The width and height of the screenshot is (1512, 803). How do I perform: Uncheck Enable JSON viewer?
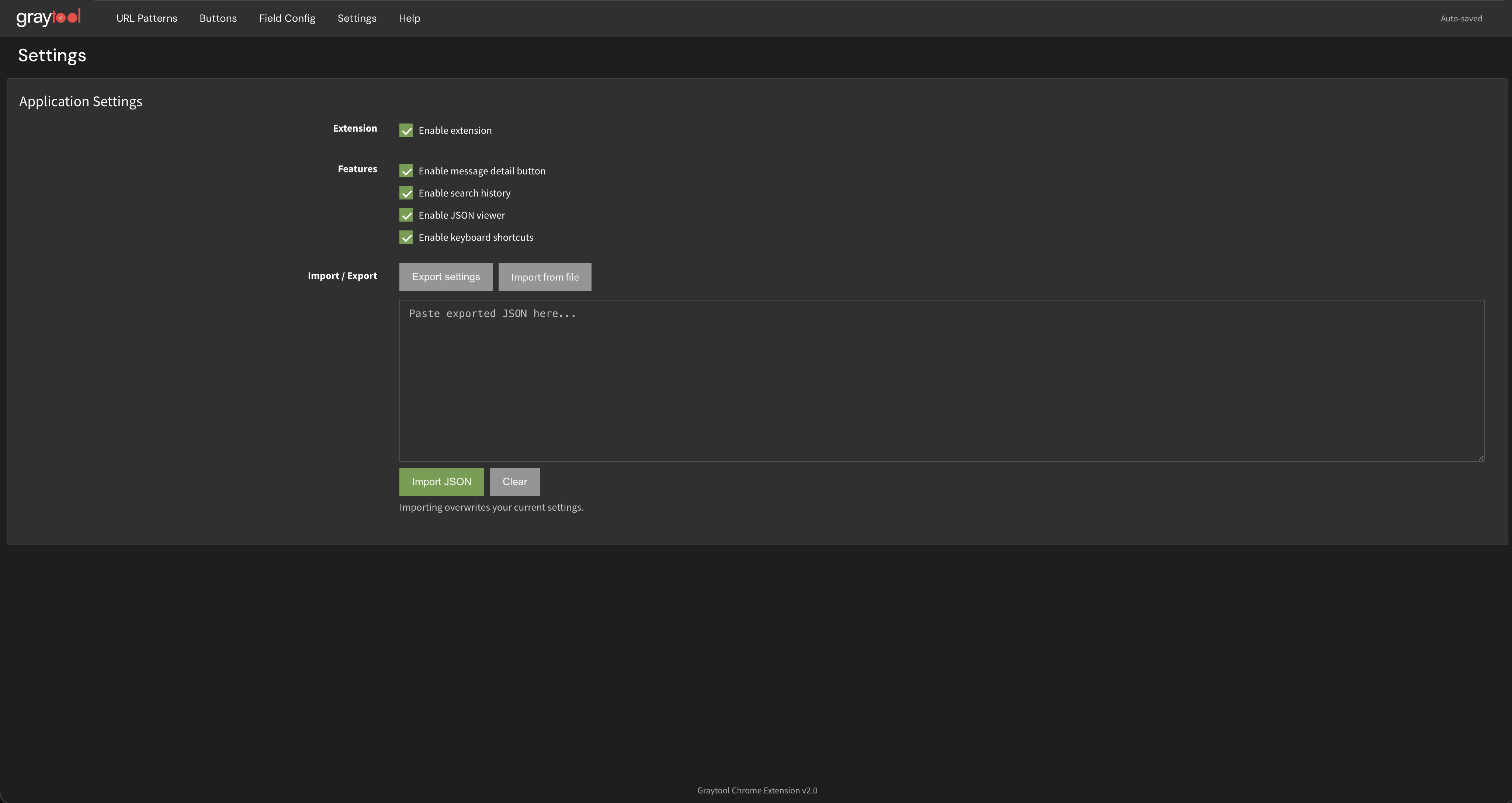tap(406, 215)
